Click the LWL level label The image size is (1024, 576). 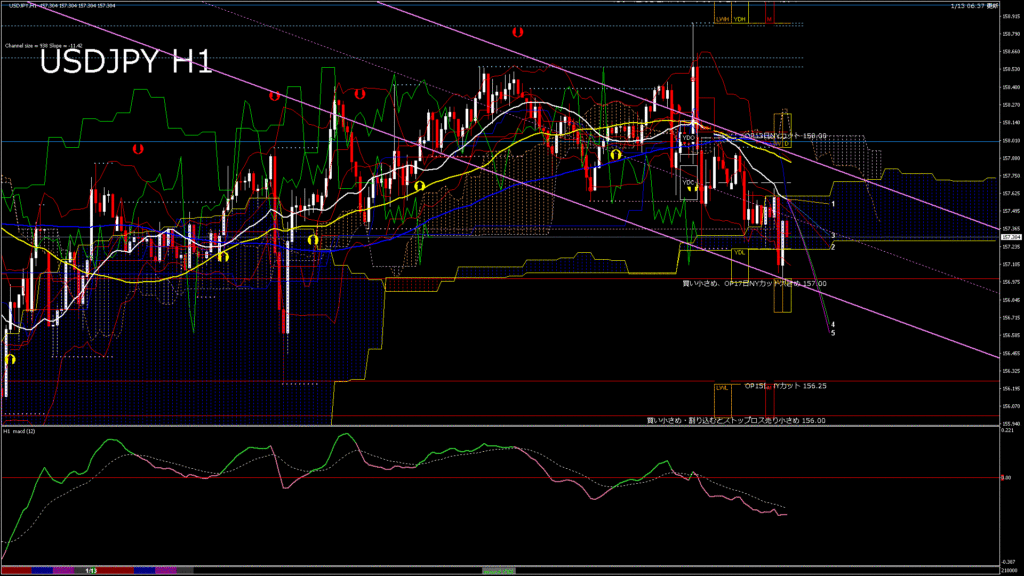(x=721, y=387)
